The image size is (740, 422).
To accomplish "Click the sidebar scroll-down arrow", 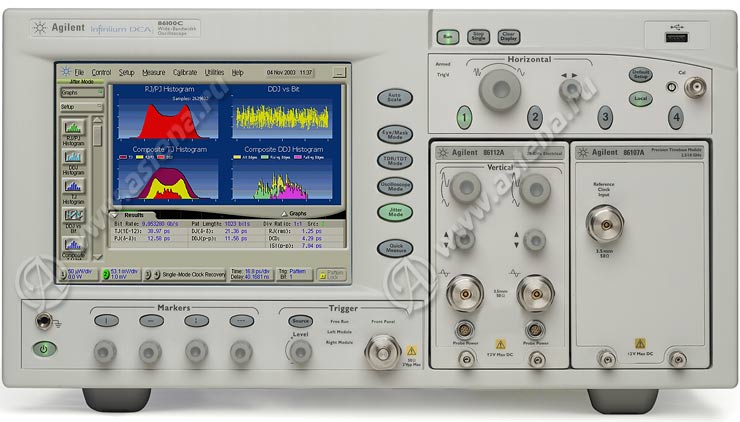I will (97, 257).
